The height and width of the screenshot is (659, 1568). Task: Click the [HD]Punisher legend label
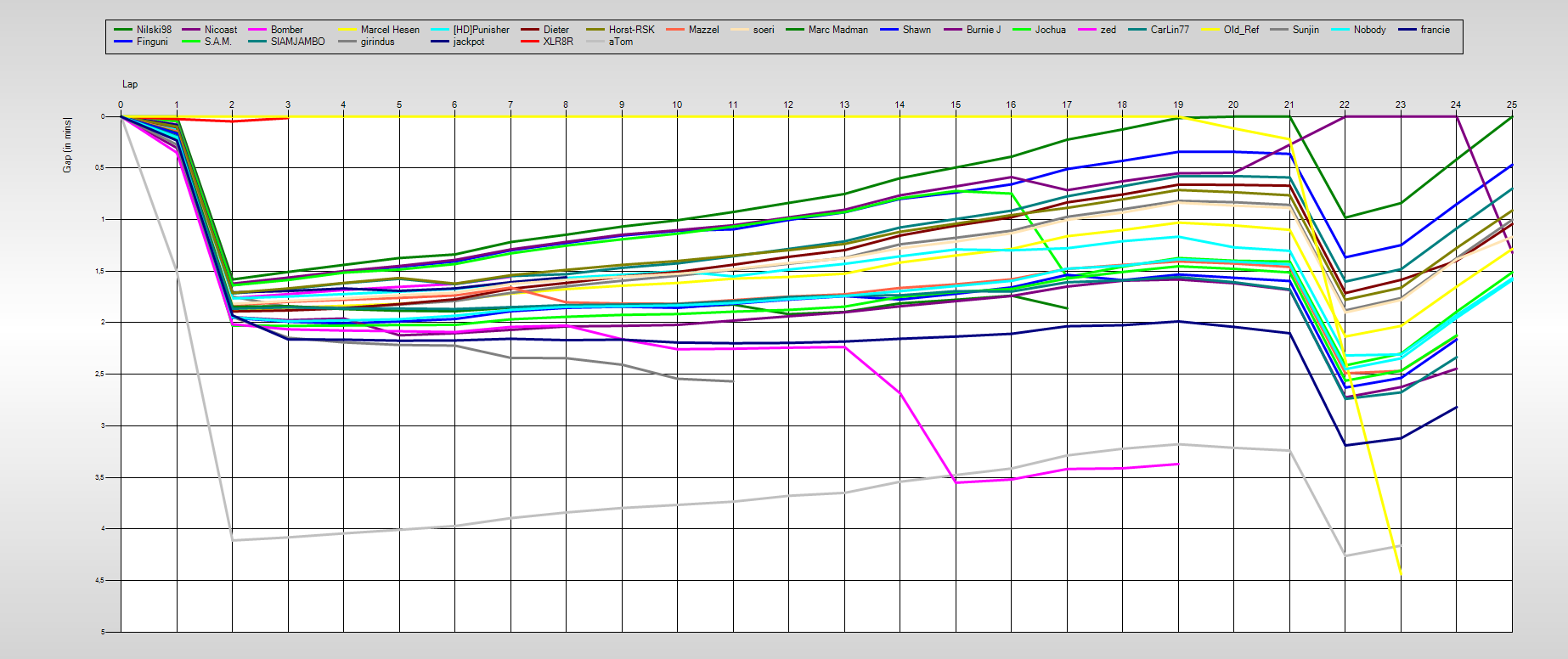tap(481, 30)
